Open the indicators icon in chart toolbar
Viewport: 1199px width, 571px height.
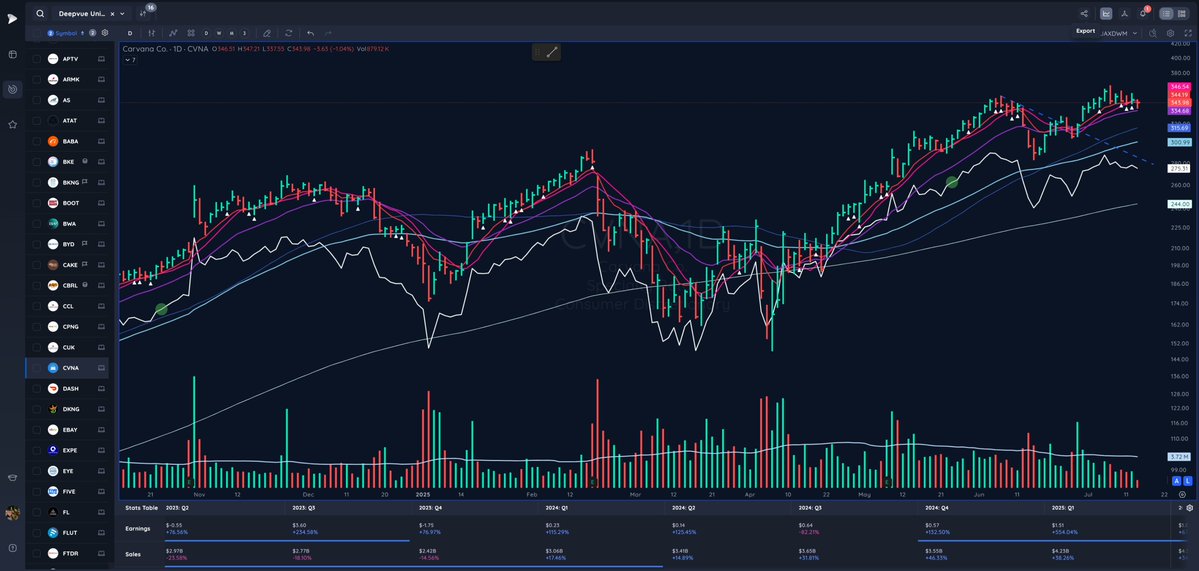point(173,33)
